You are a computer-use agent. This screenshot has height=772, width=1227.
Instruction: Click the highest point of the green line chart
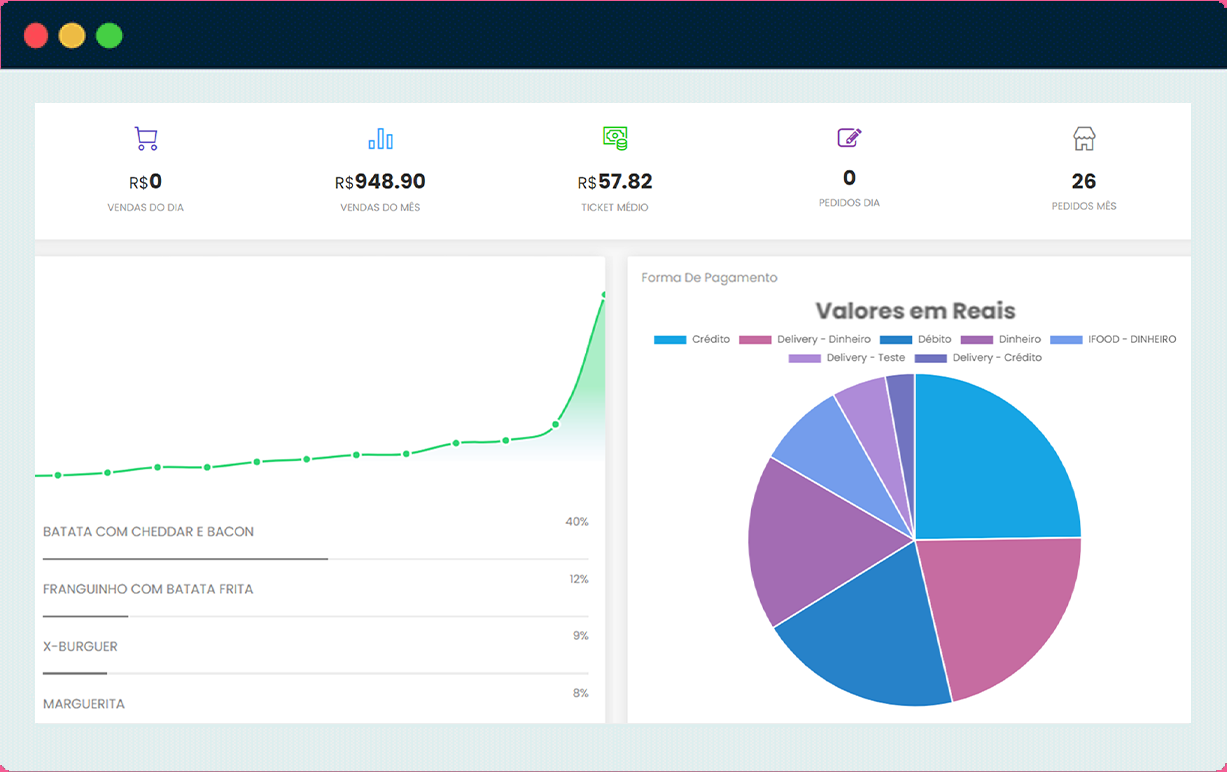point(604,294)
